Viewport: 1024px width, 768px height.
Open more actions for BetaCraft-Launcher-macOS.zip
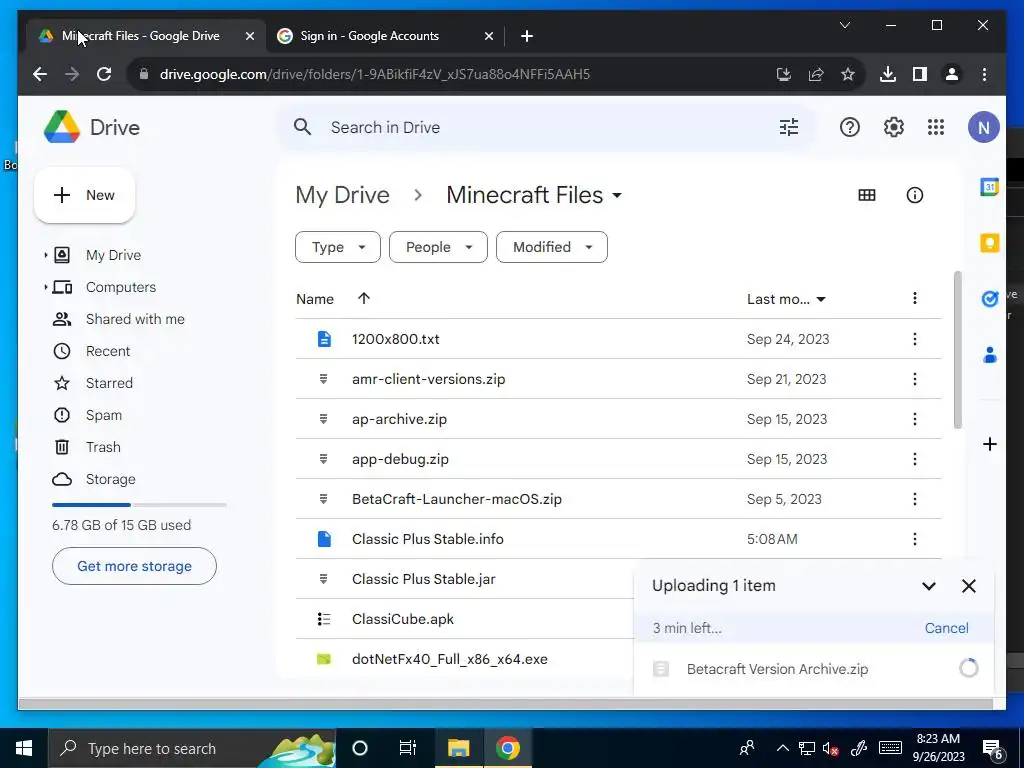[x=914, y=499]
